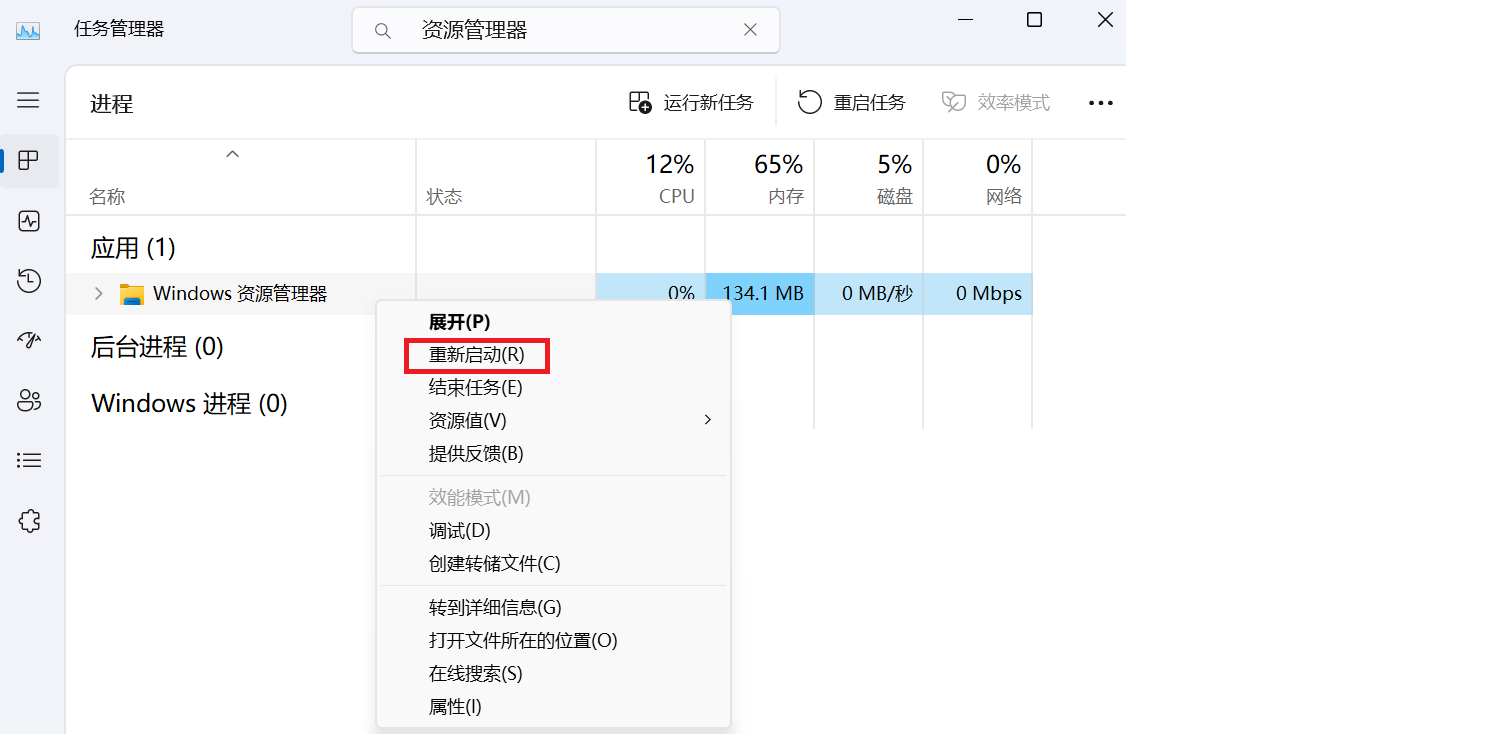Select the 应用 (1) group heading
1505x751 pixels.
point(133,247)
